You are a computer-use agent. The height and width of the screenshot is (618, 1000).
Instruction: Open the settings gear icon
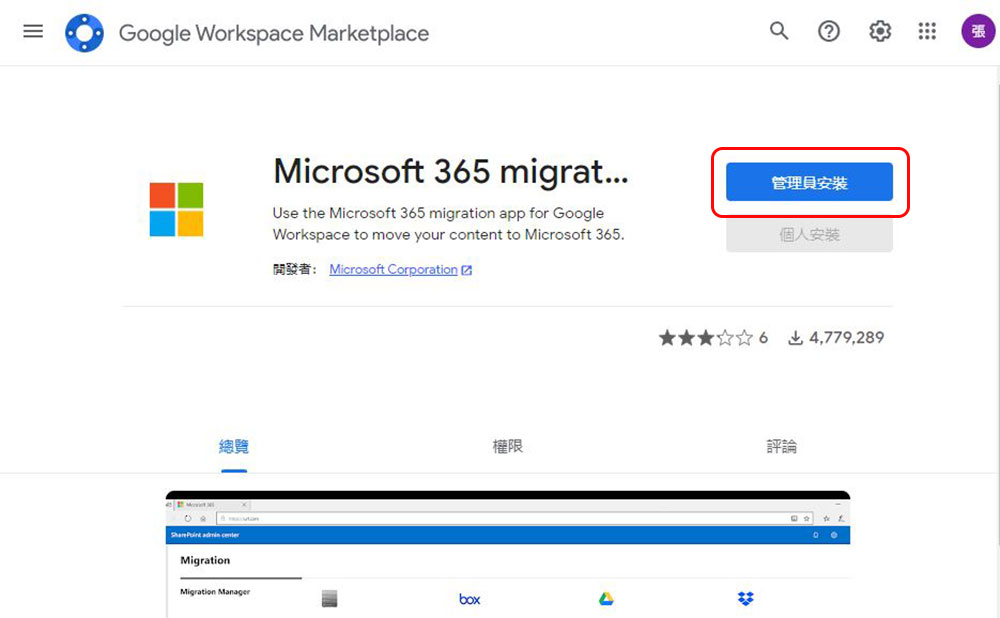pyautogui.click(x=879, y=31)
